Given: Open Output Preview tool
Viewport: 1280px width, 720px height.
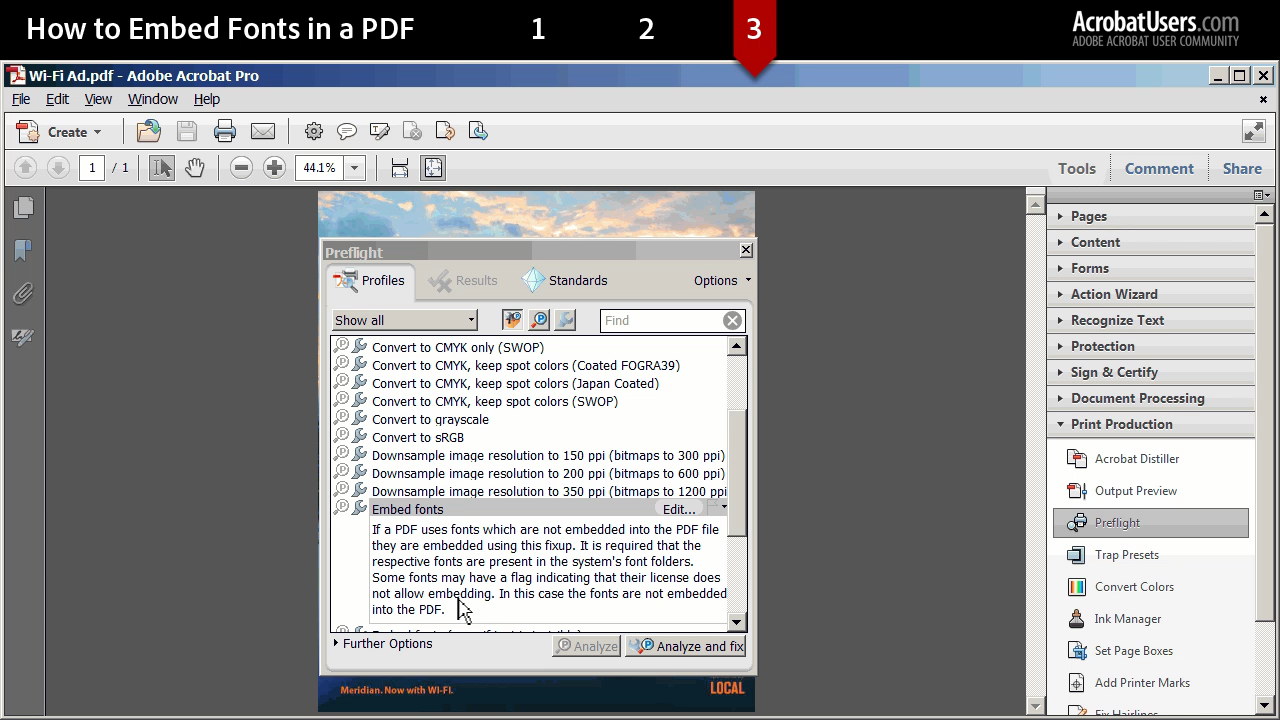Looking at the screenshot, I should click(1136, 491).
